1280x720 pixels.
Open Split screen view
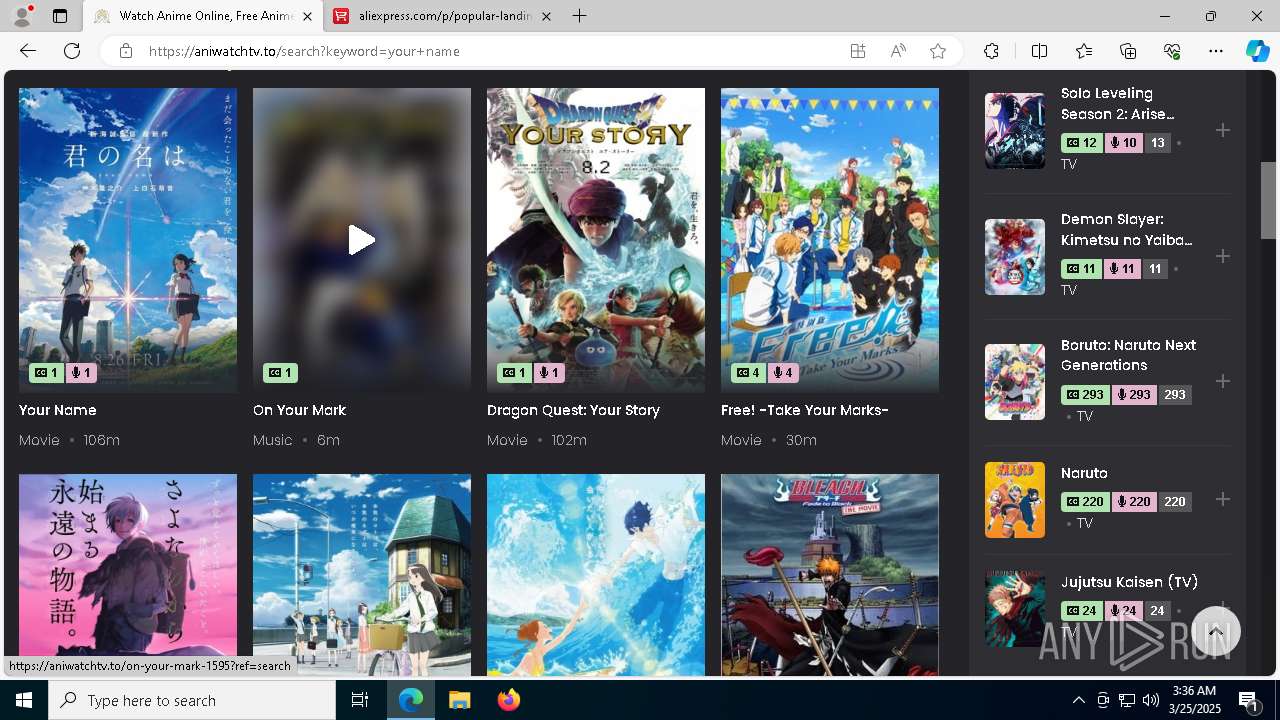click(x=1039, y=51)
